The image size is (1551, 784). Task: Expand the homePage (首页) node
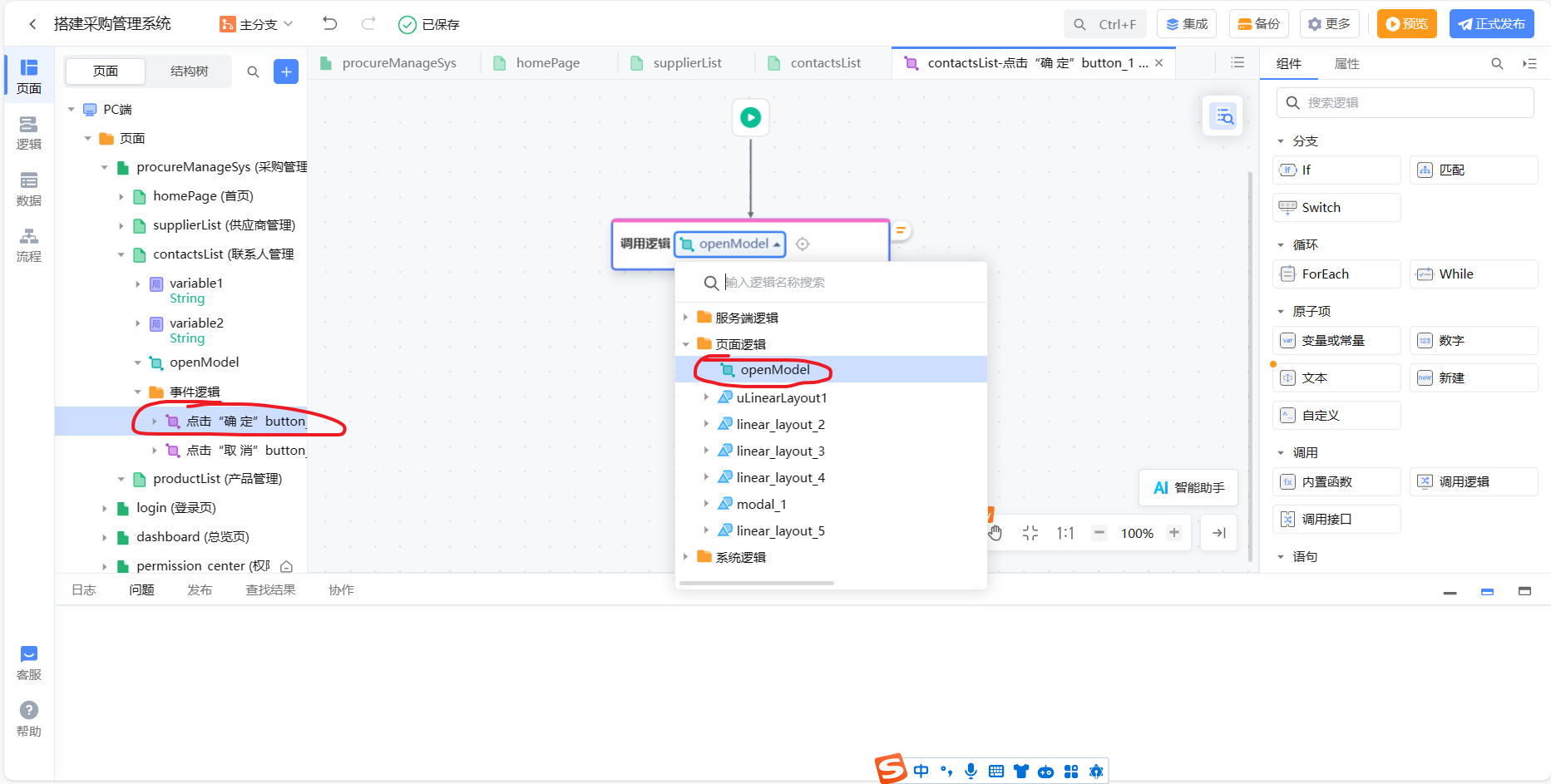pos(121,197)
